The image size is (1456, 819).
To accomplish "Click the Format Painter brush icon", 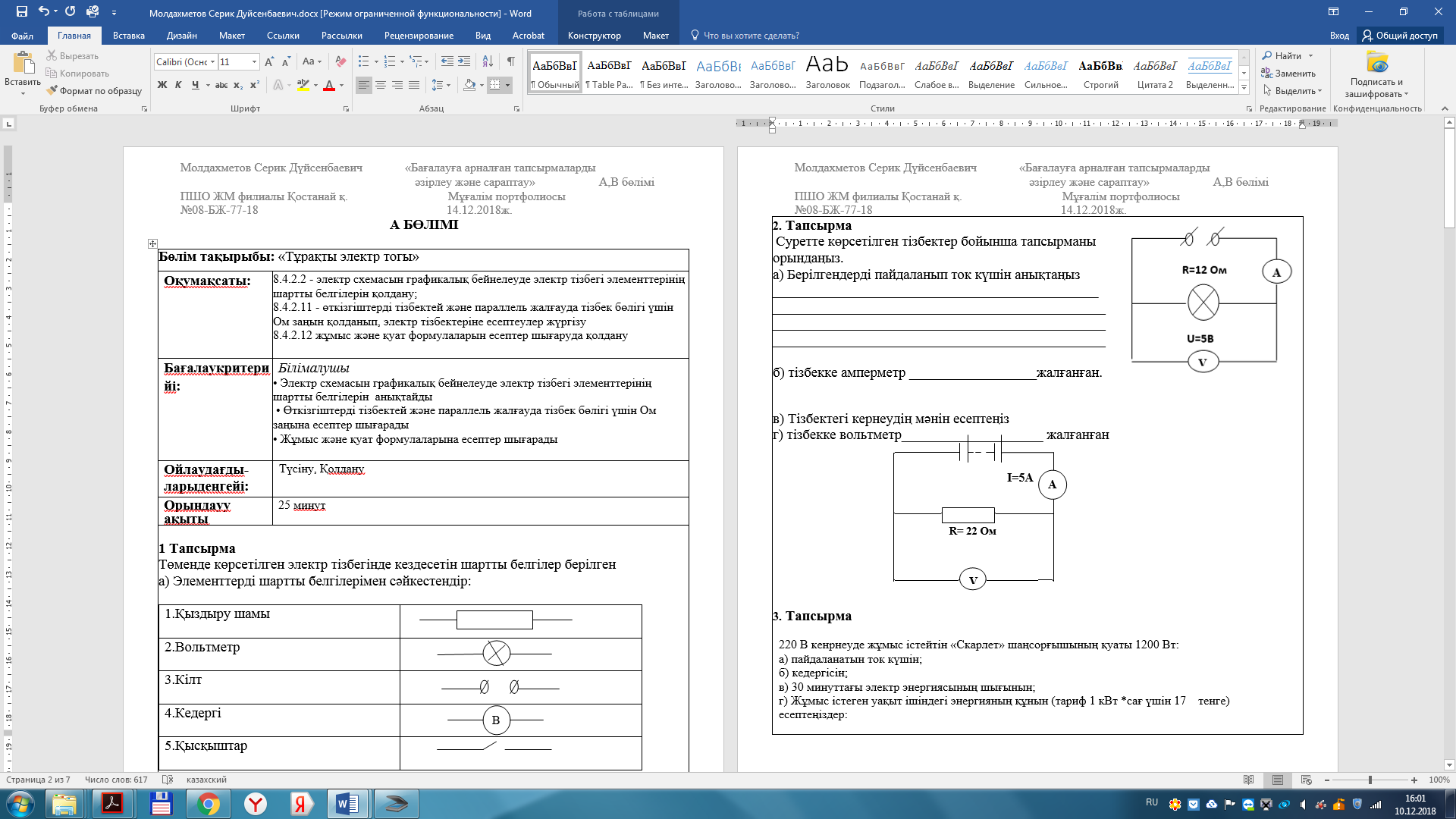I will click(x=52, y=90).
